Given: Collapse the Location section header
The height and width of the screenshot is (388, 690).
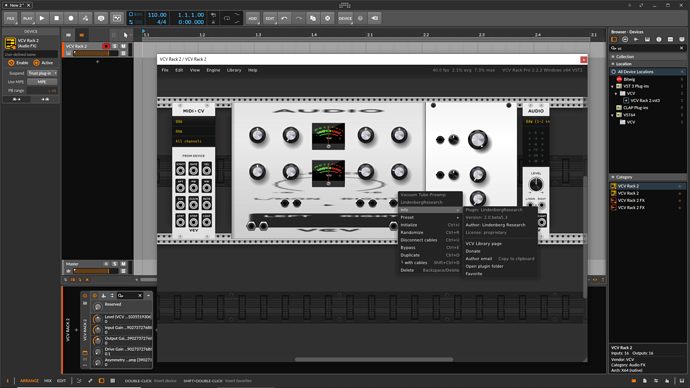Looking at the screenshot, I should (647, 64).
